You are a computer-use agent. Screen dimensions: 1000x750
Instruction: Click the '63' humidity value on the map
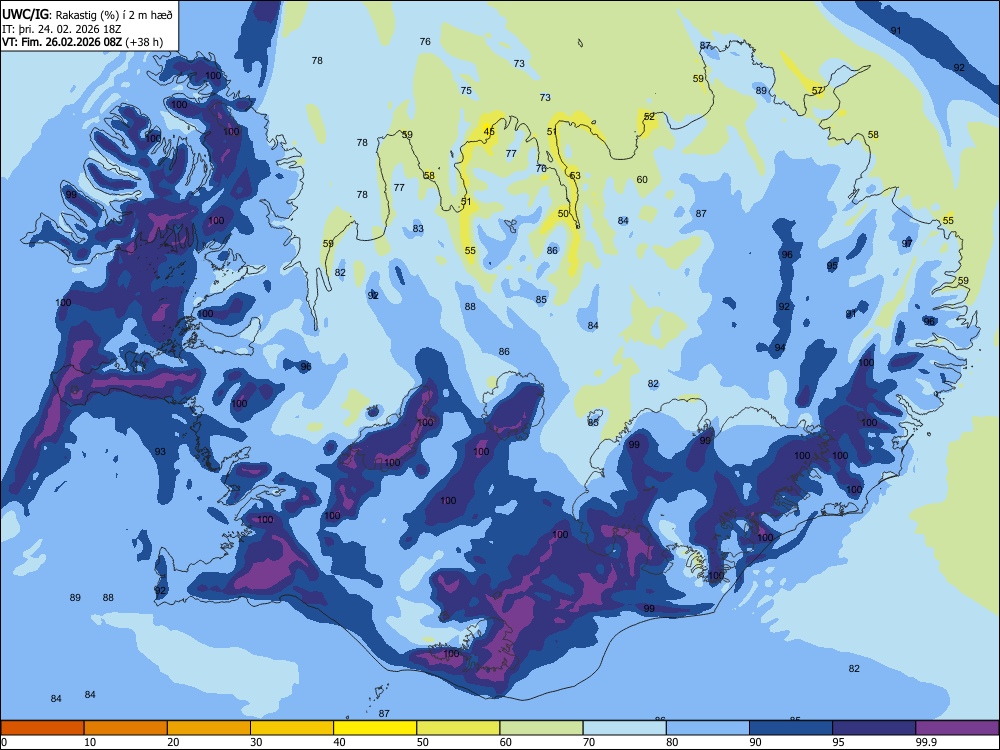coord(575,176)
